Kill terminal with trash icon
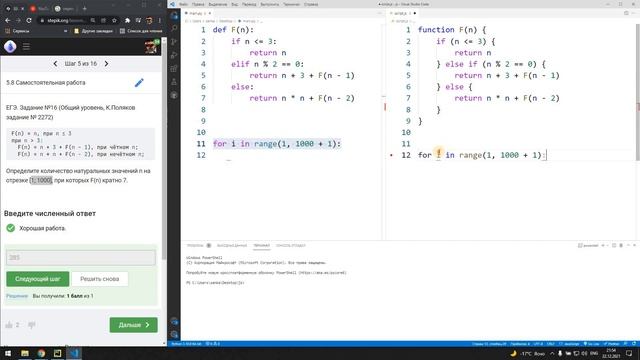 [621, 245]
